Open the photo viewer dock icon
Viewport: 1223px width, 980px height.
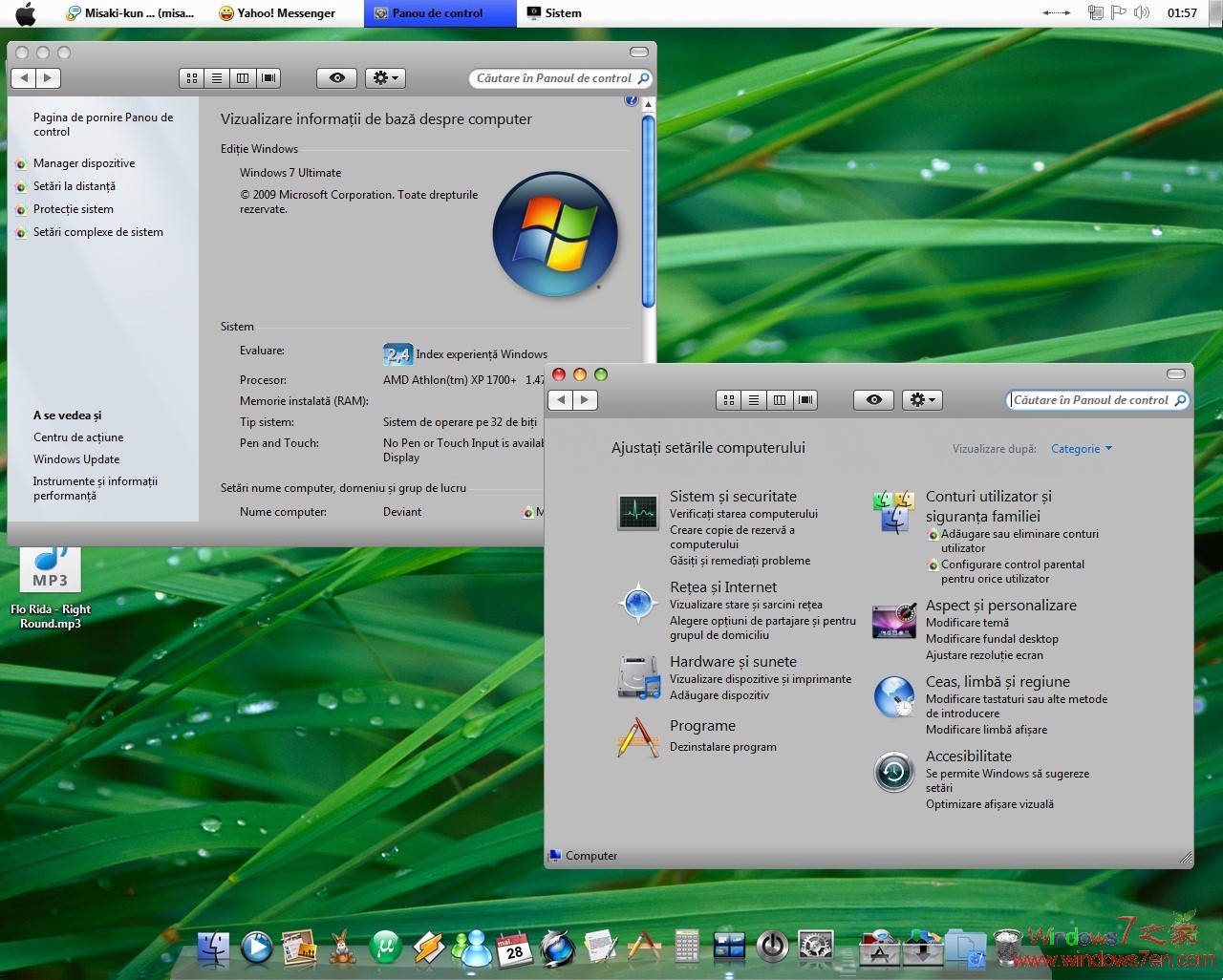point(299,948)
